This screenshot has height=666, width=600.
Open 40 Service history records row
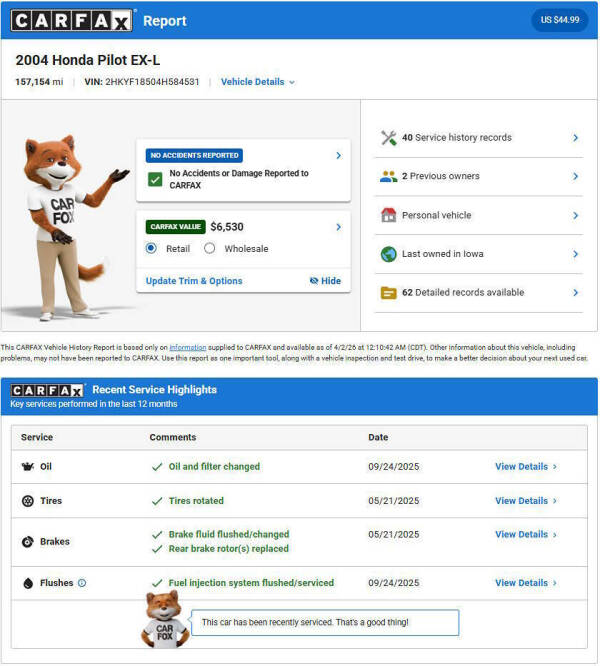(x=479, y=138)
